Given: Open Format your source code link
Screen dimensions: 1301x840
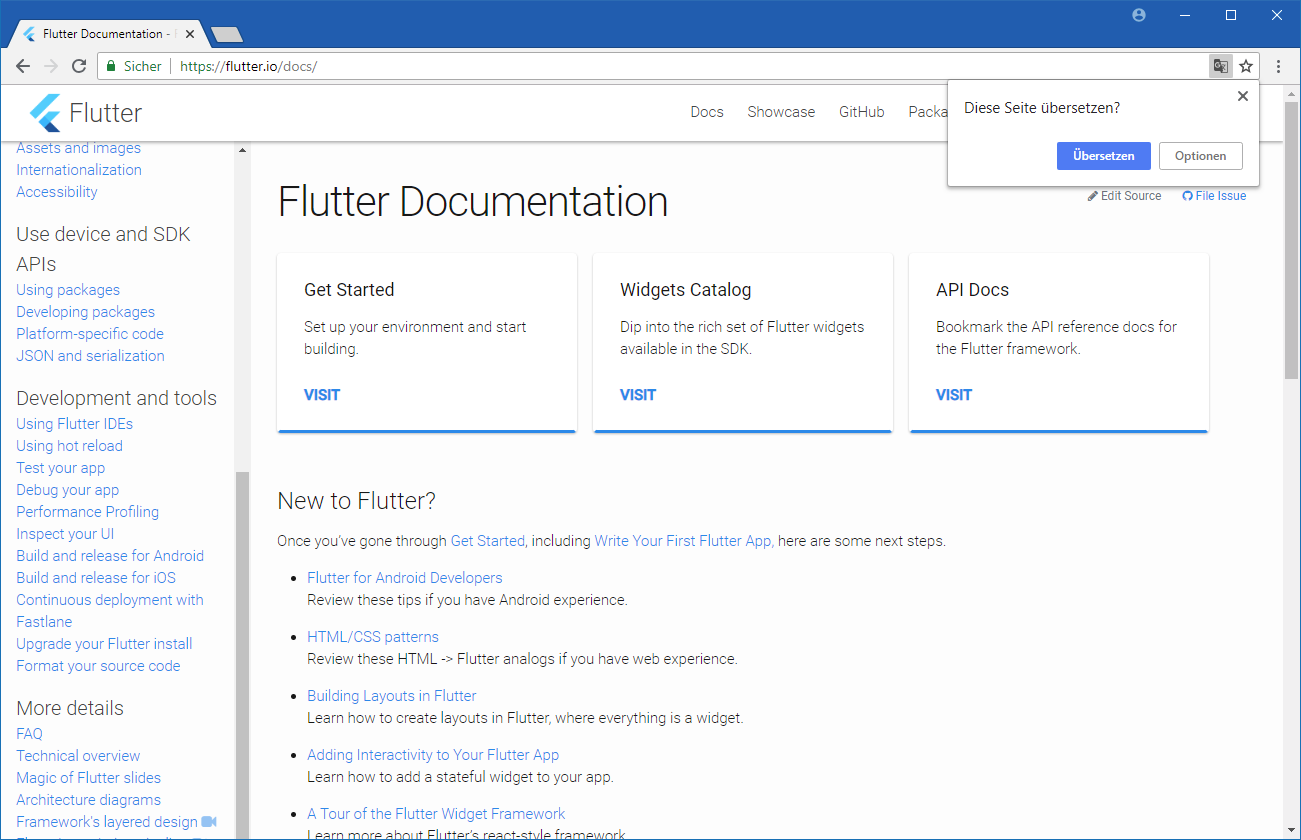Looking at the screenshot, I should 98,666.
